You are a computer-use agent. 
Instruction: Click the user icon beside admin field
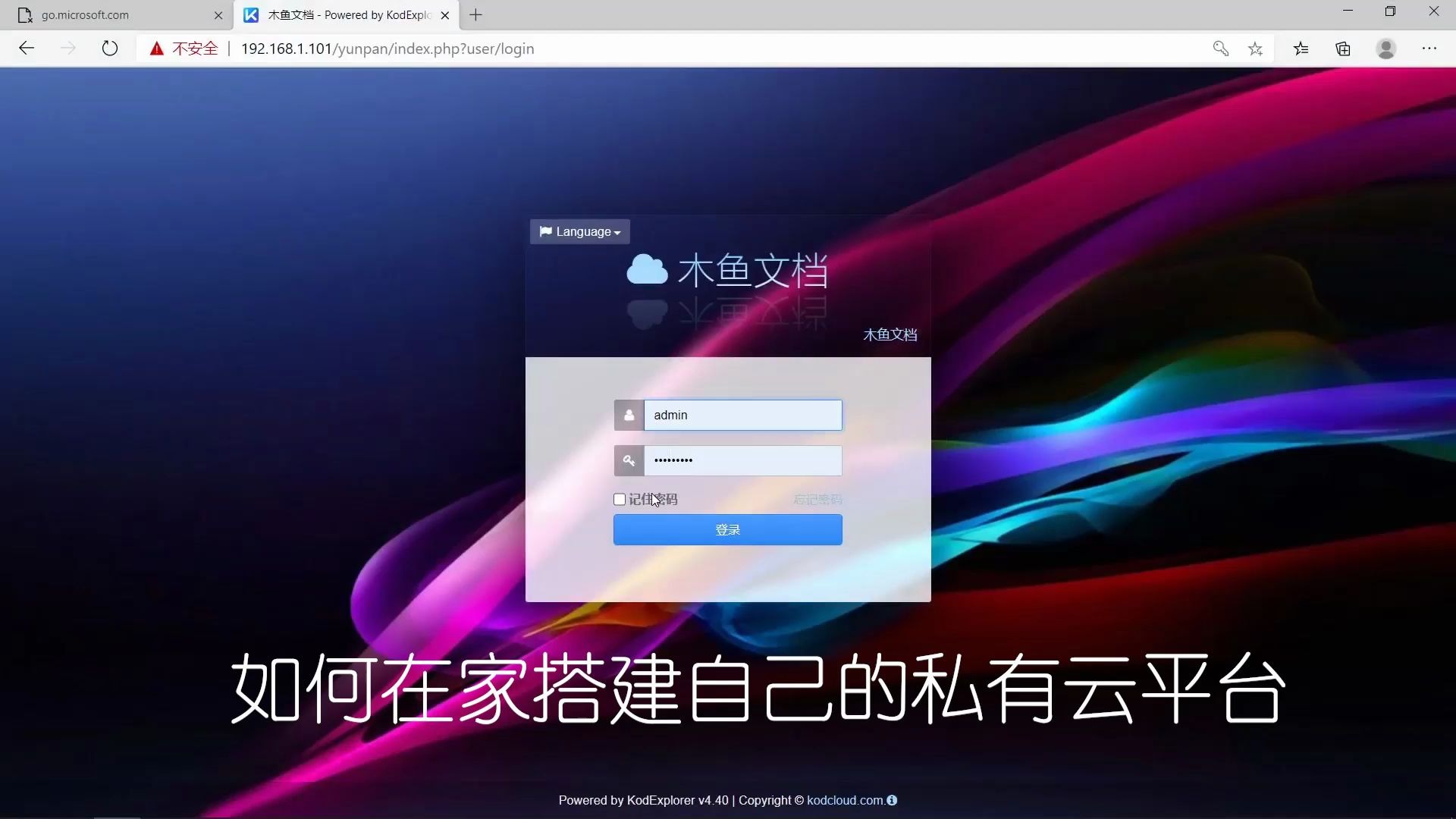click(x=629, y=416)
